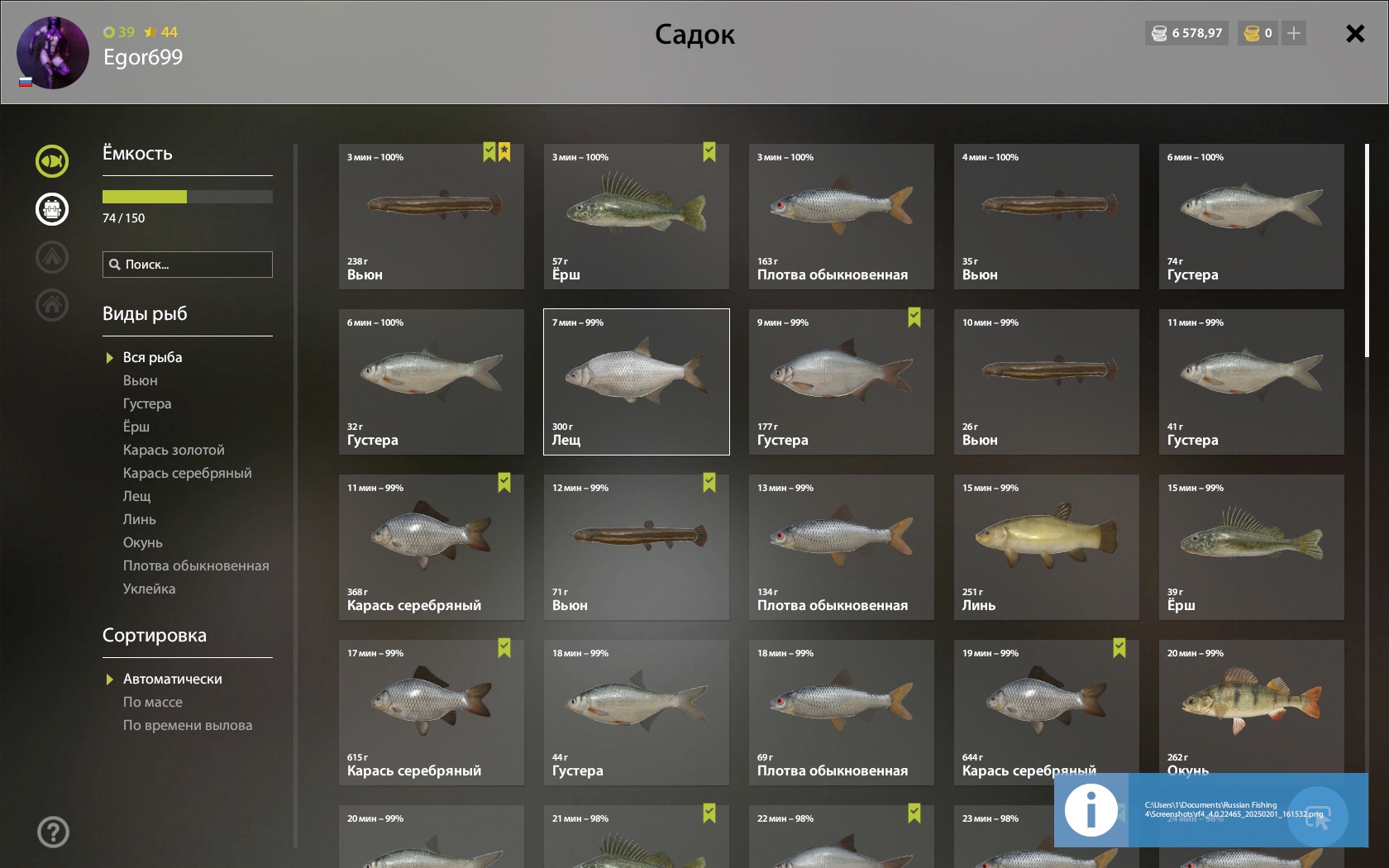The image size is (1389, 868).
Task: Select Автоматически sorting option
Action: (x=173, y=679)
